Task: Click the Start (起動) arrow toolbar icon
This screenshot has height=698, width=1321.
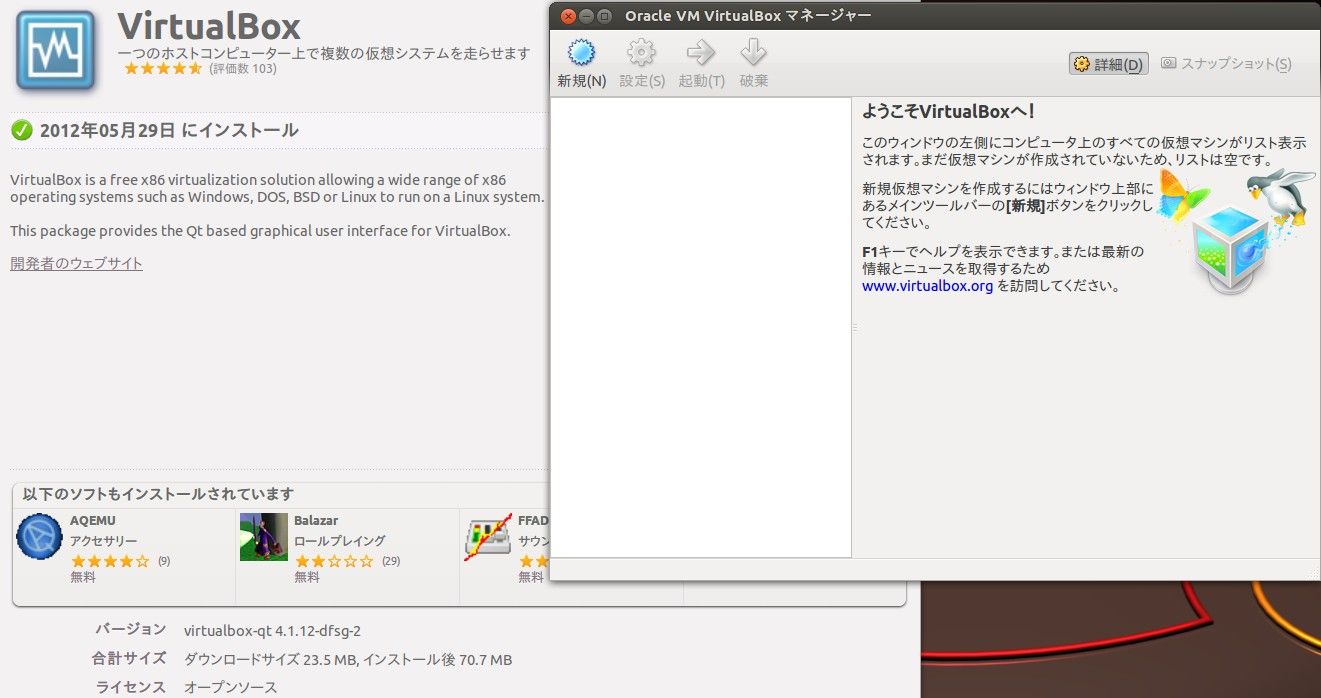Action: click(700, 52)
